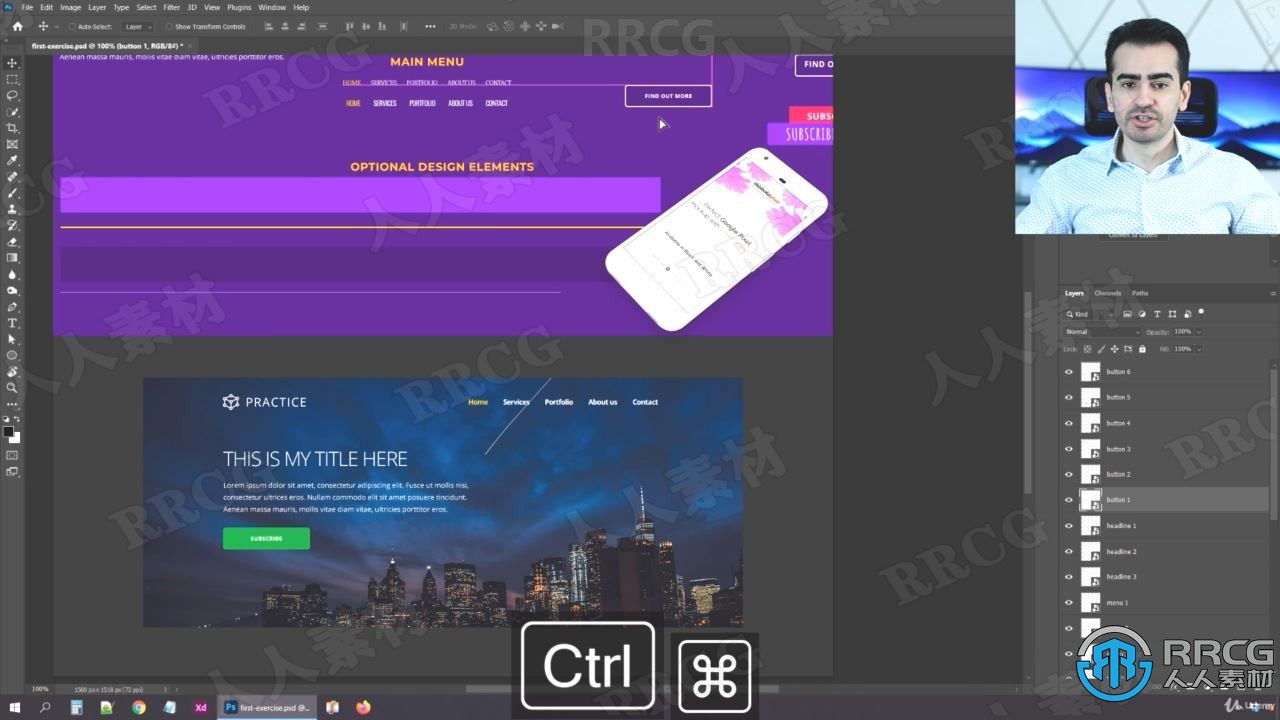Viewport: 1280px width, 720px height.
Task: Hide the headline 1 layer
Action: [1068, 526]
